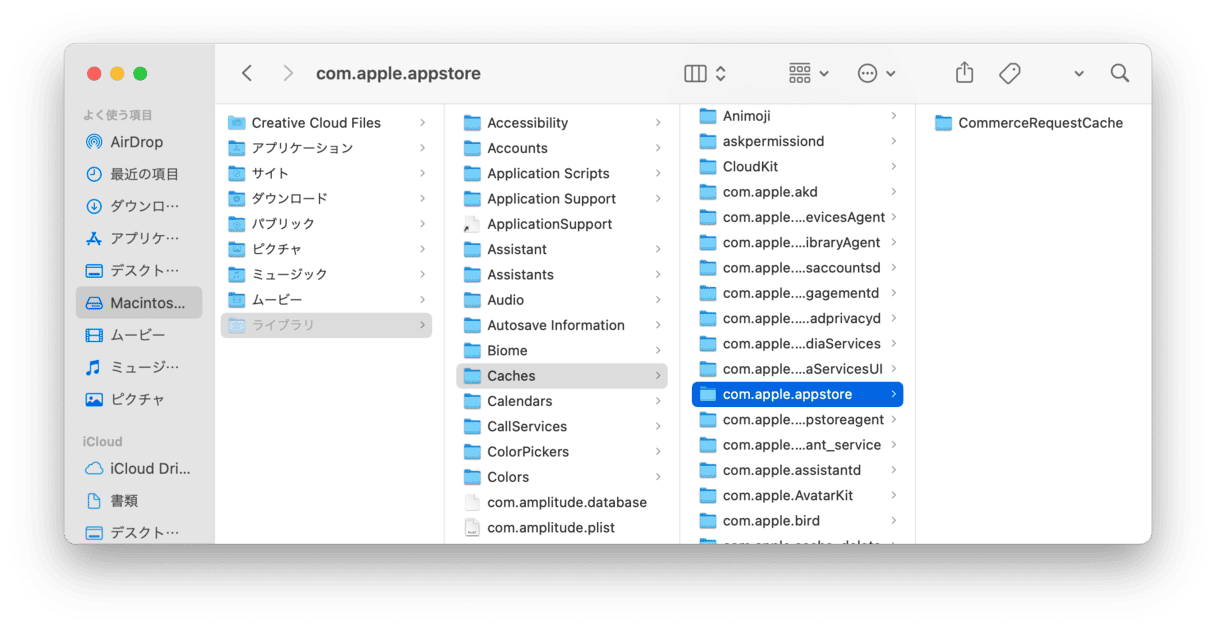Select the com.apple.appstore folder

(x=797, y=394)
